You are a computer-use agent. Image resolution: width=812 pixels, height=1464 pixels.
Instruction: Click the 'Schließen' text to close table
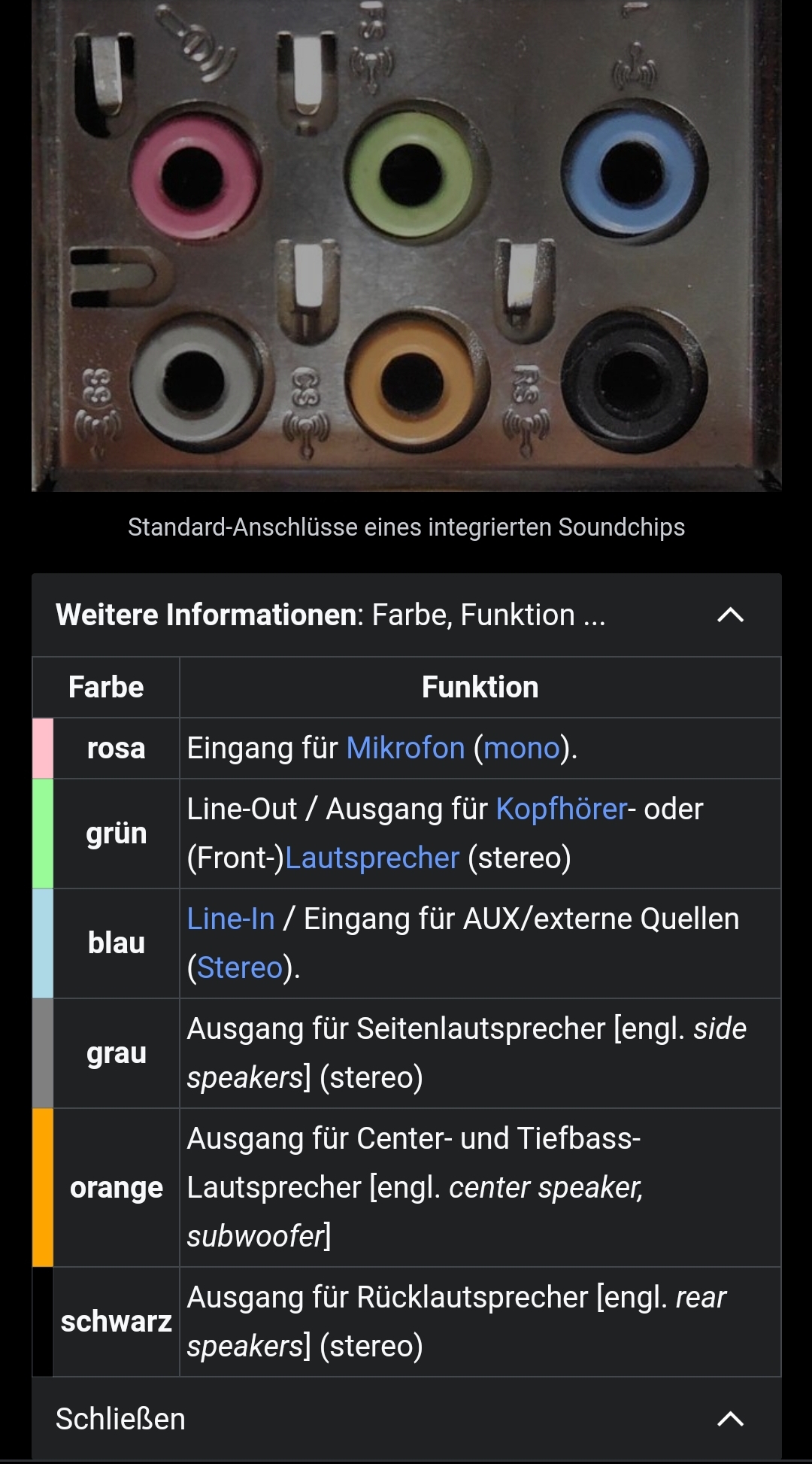pos(120,1419)
